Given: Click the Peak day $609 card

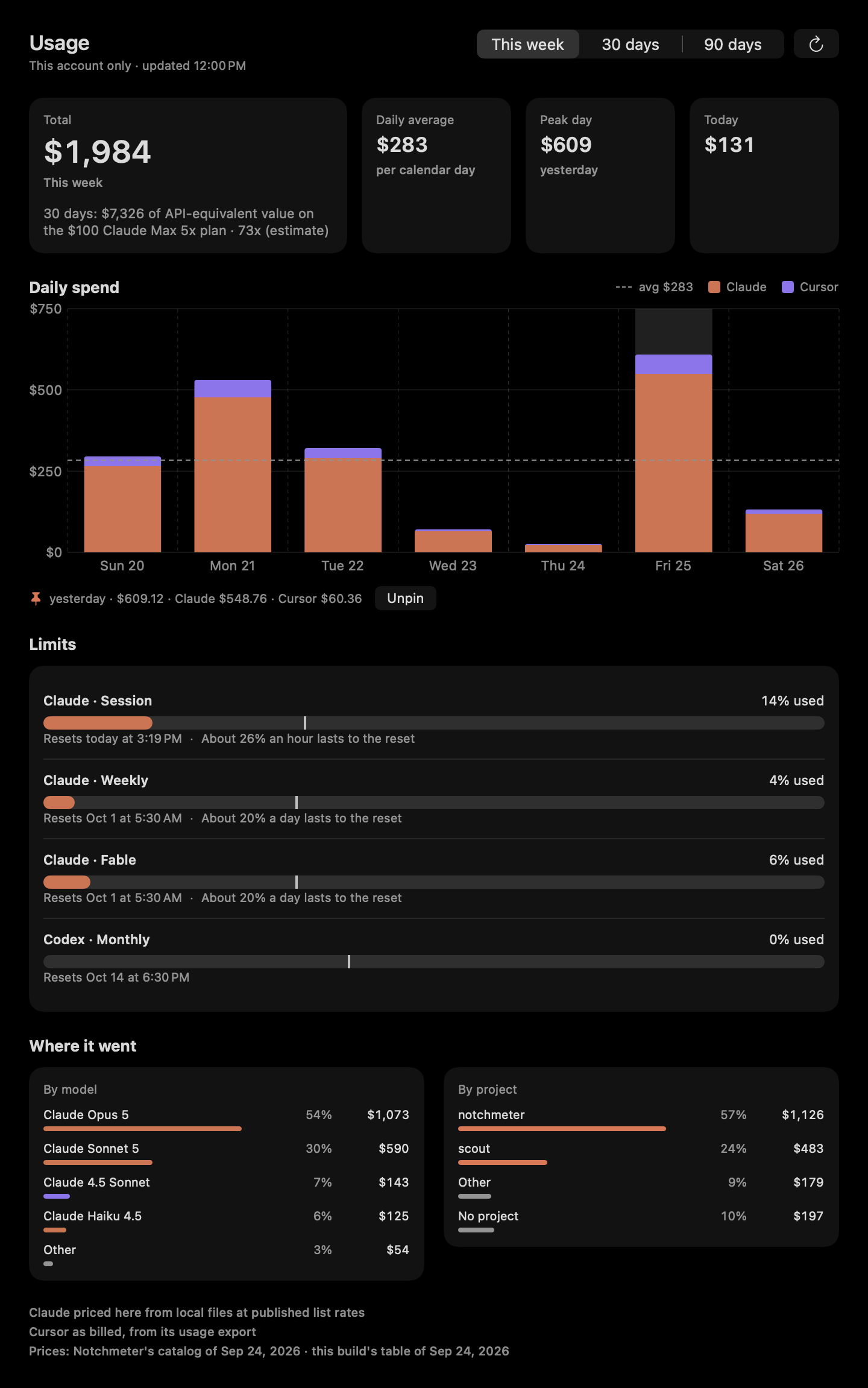Looking at the screenshot, I should coord(600,175).
